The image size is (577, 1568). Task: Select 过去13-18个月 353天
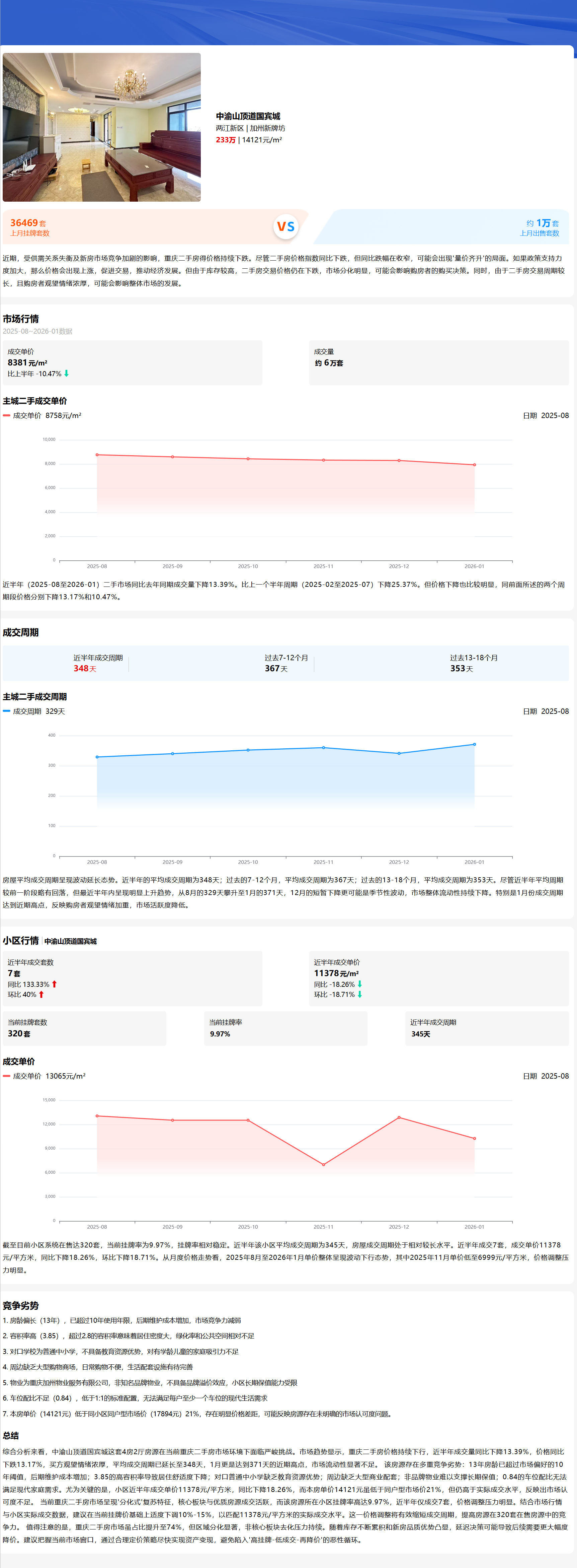pos(474,663)
